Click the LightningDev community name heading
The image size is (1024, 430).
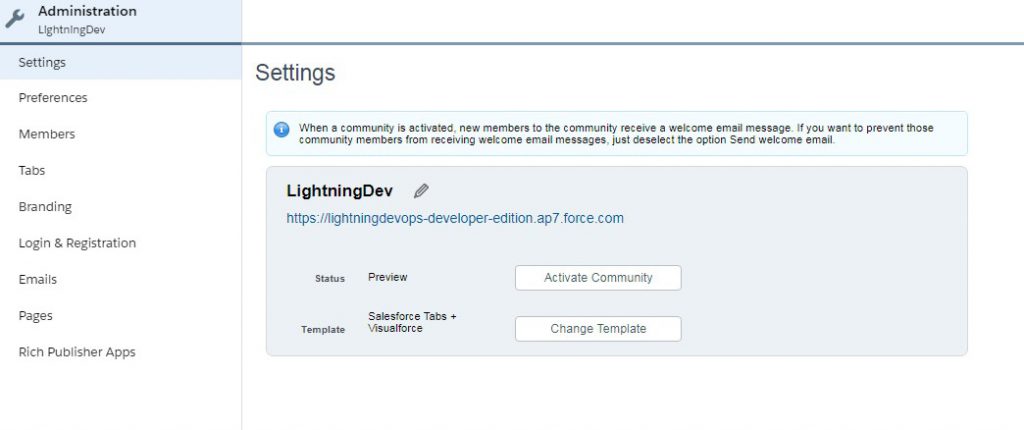pos(340,191)
